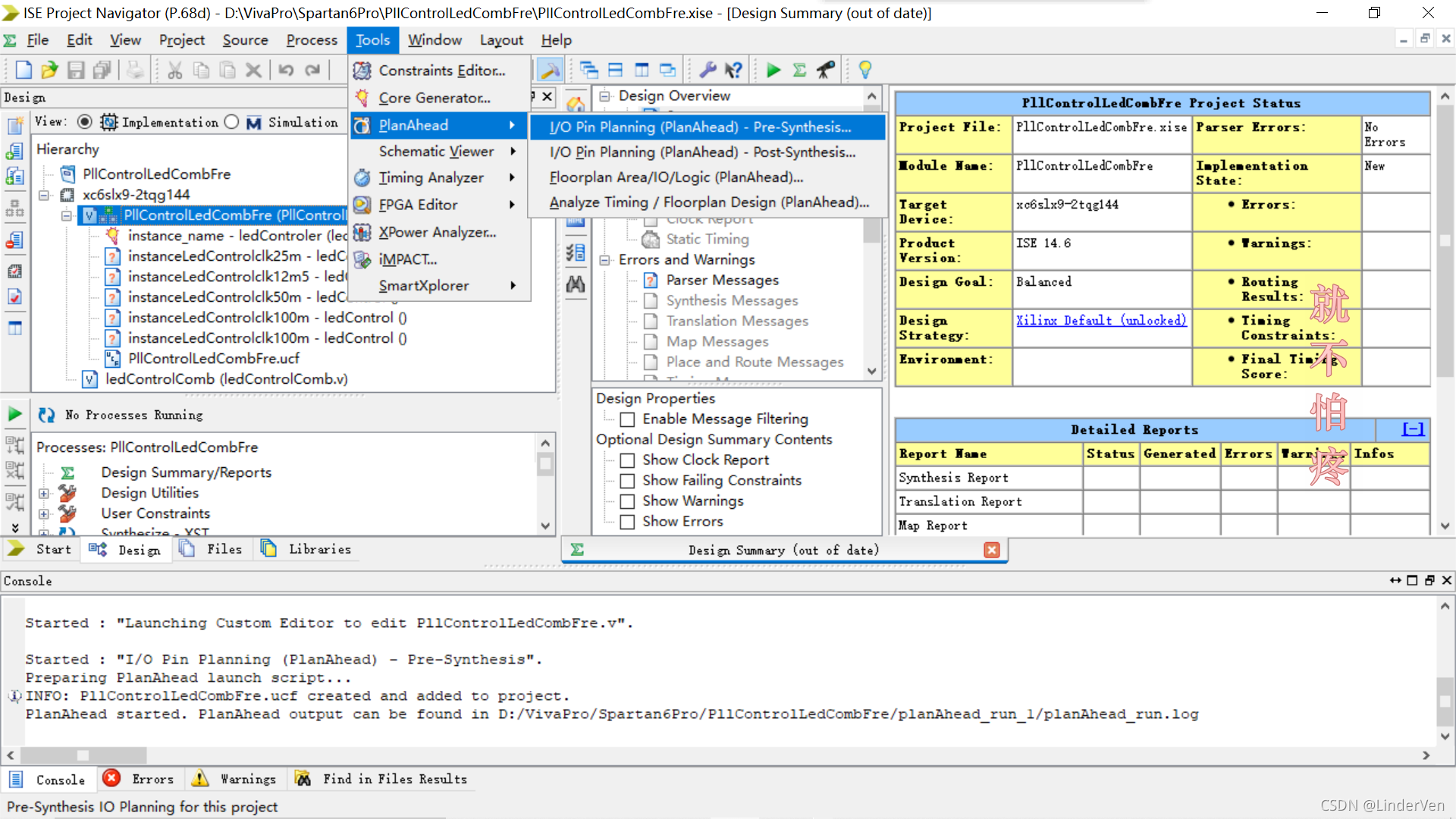Click green Run arrow beside No Processes Running
This screenshot has width=1456, height=819.
pyautogui.click(x=15, y=414)
